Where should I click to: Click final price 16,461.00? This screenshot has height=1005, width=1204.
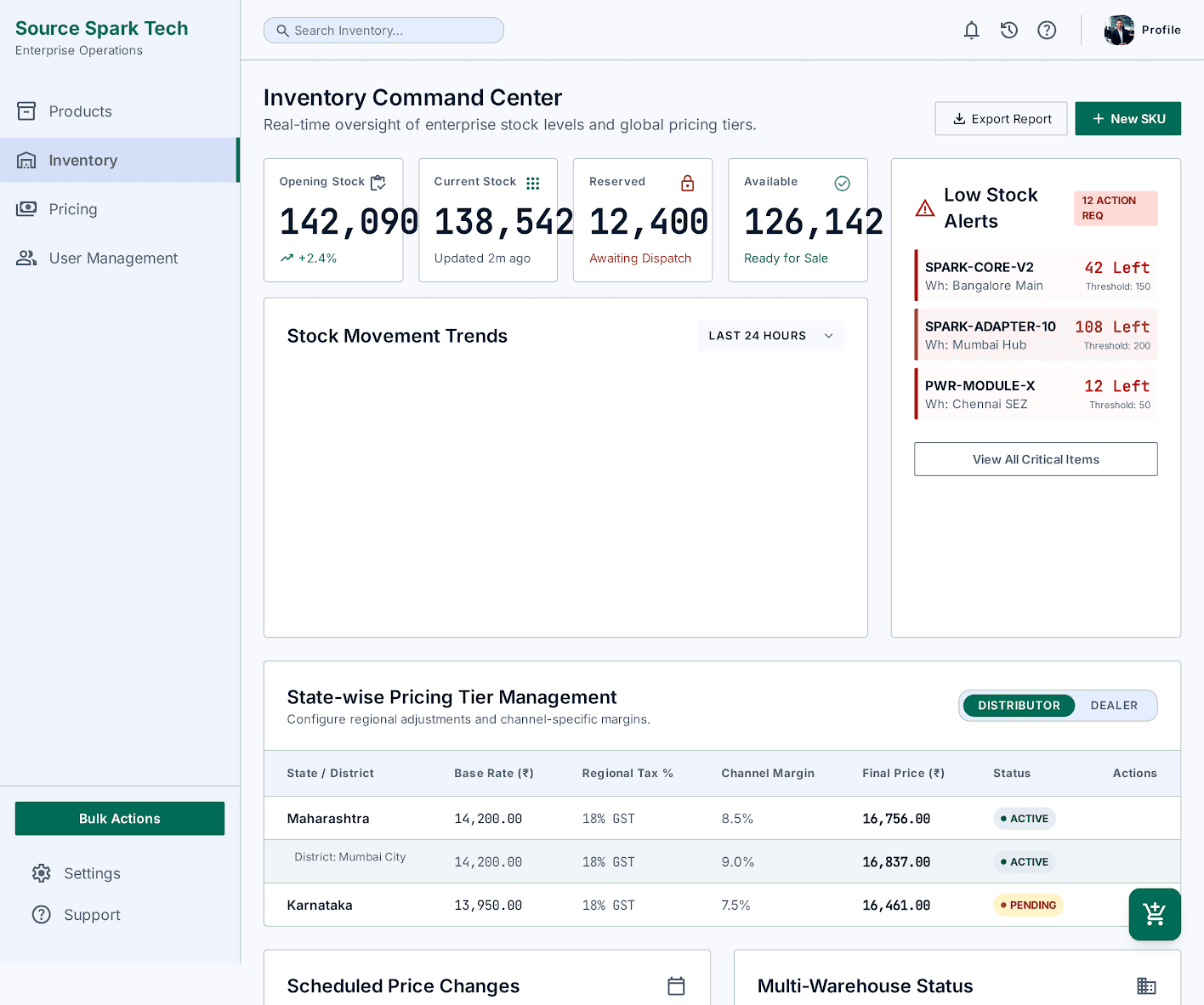point(896,906)
